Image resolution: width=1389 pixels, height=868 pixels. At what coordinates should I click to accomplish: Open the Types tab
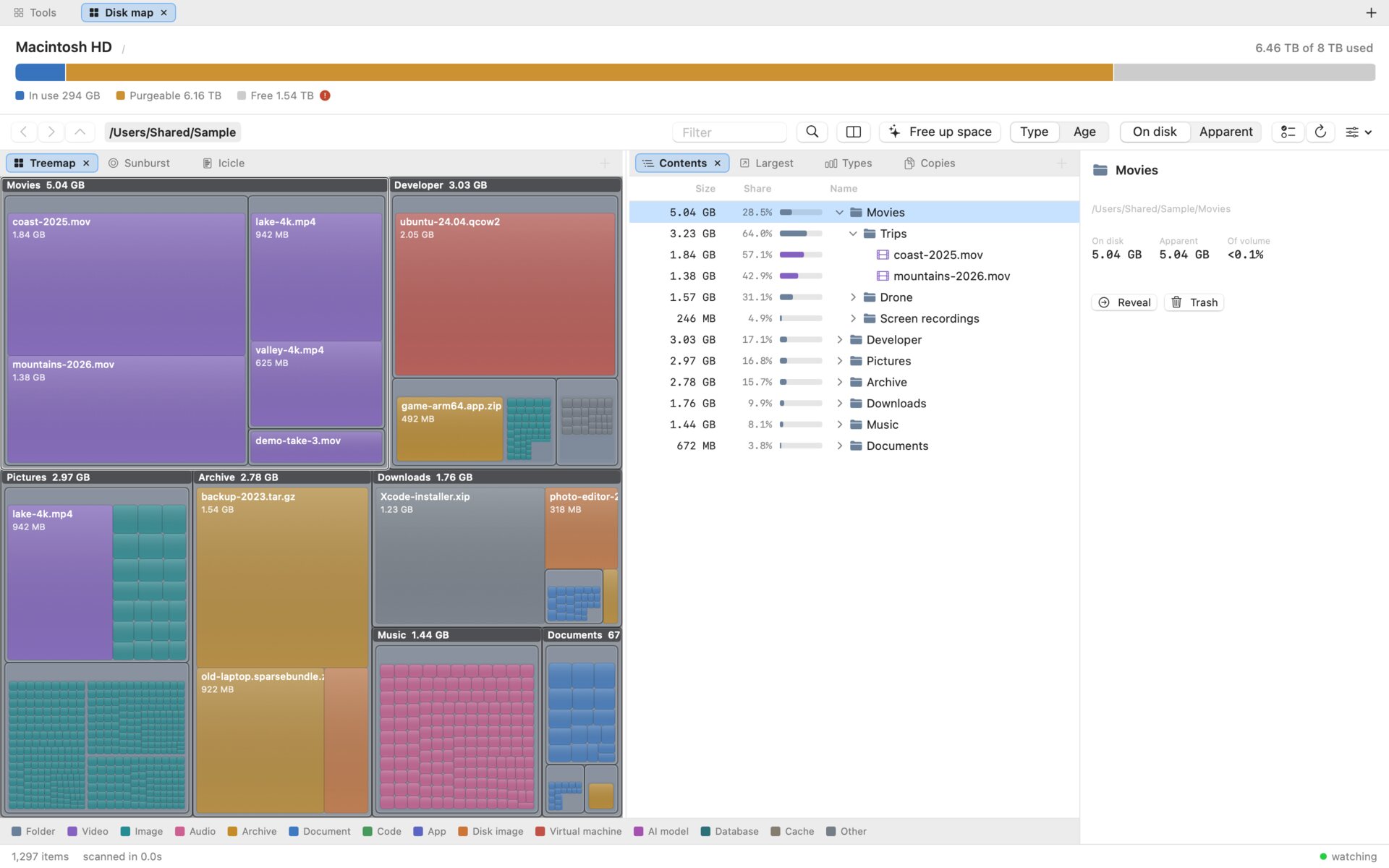pos(849,163)
